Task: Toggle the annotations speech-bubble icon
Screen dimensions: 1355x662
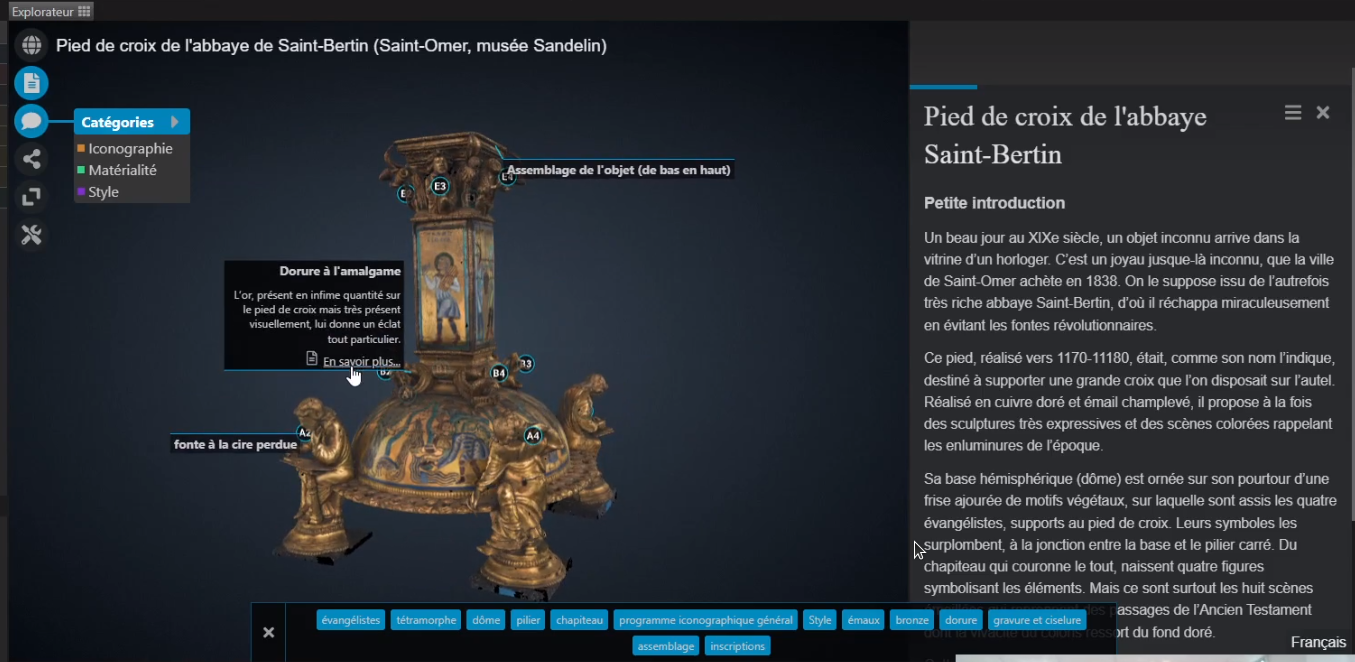Action: [31, 121]
